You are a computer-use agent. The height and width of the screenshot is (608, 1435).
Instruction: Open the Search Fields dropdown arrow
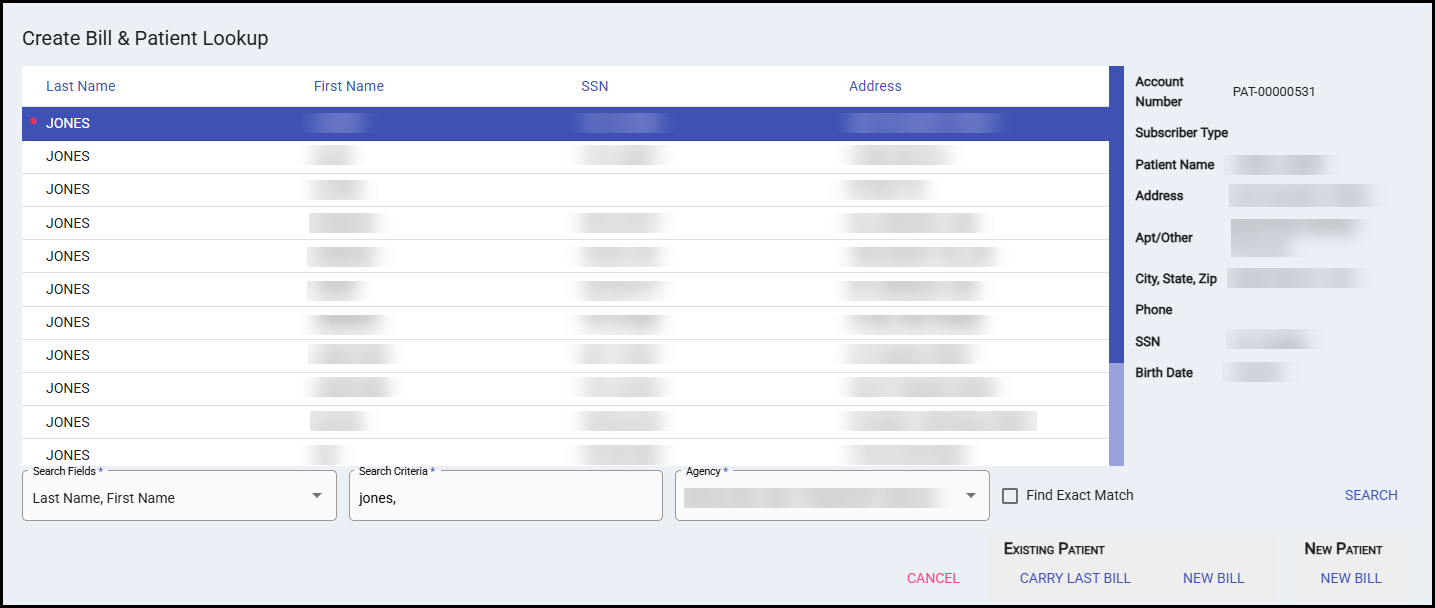click(316, 496)
